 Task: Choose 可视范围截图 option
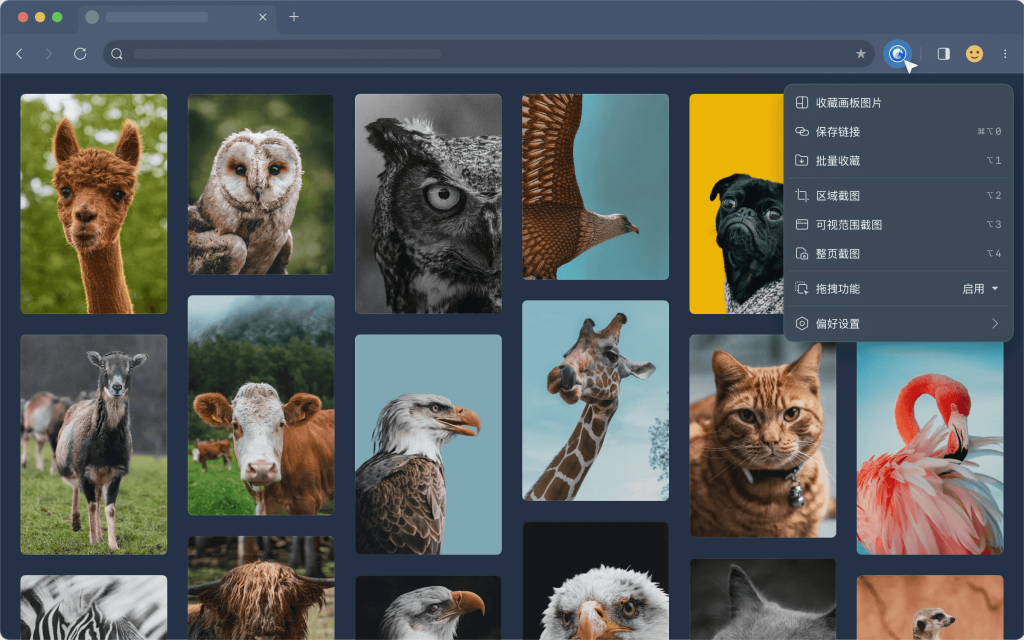pos(848,225)
